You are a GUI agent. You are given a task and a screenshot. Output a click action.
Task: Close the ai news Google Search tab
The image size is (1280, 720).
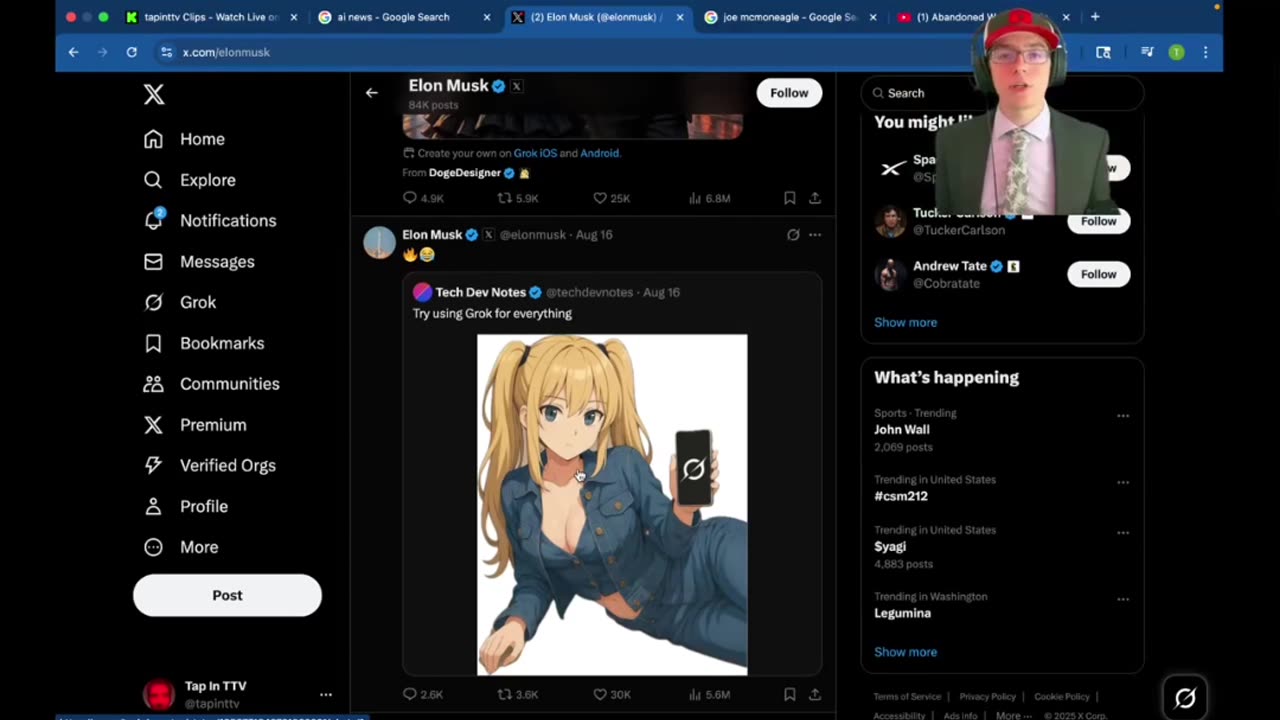pyautogui.click(x=487, y=17)
